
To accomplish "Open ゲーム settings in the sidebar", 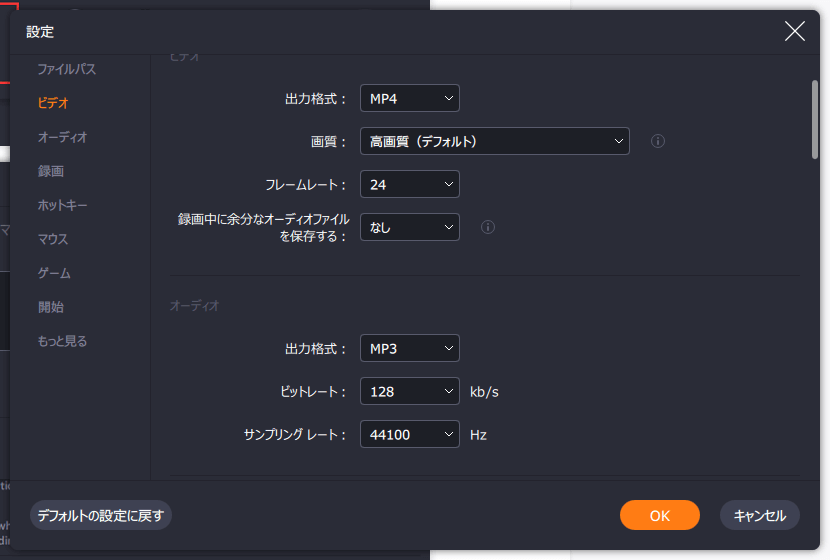I will coord(54,273).
